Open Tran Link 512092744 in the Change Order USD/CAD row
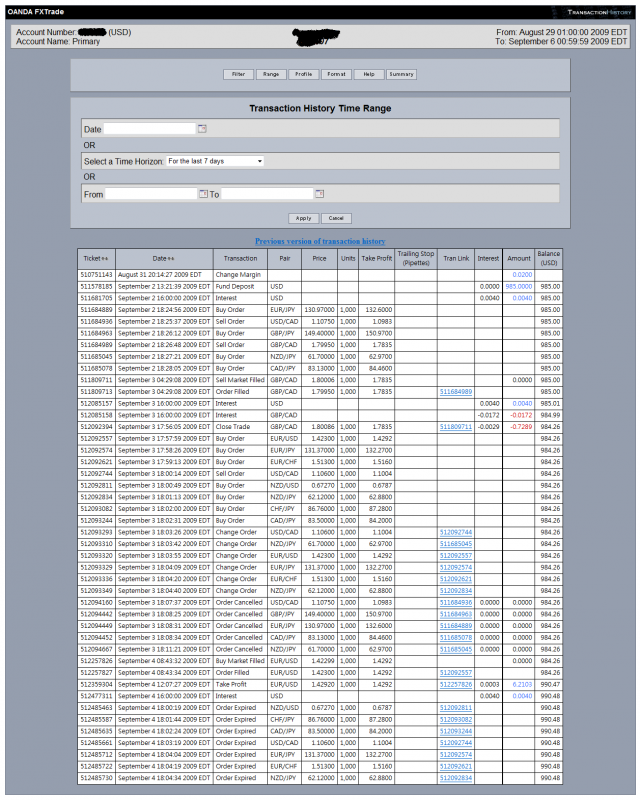The height and width of the screenshot is (801, 640). tap(456, 532)
